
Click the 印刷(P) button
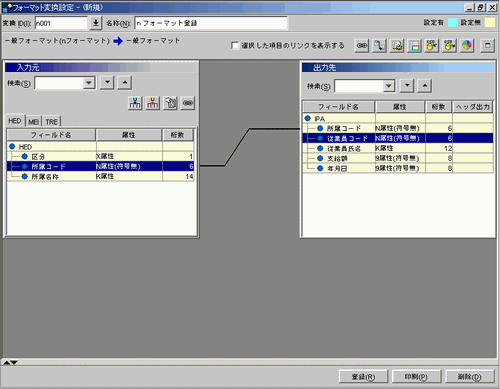[416, 377]
